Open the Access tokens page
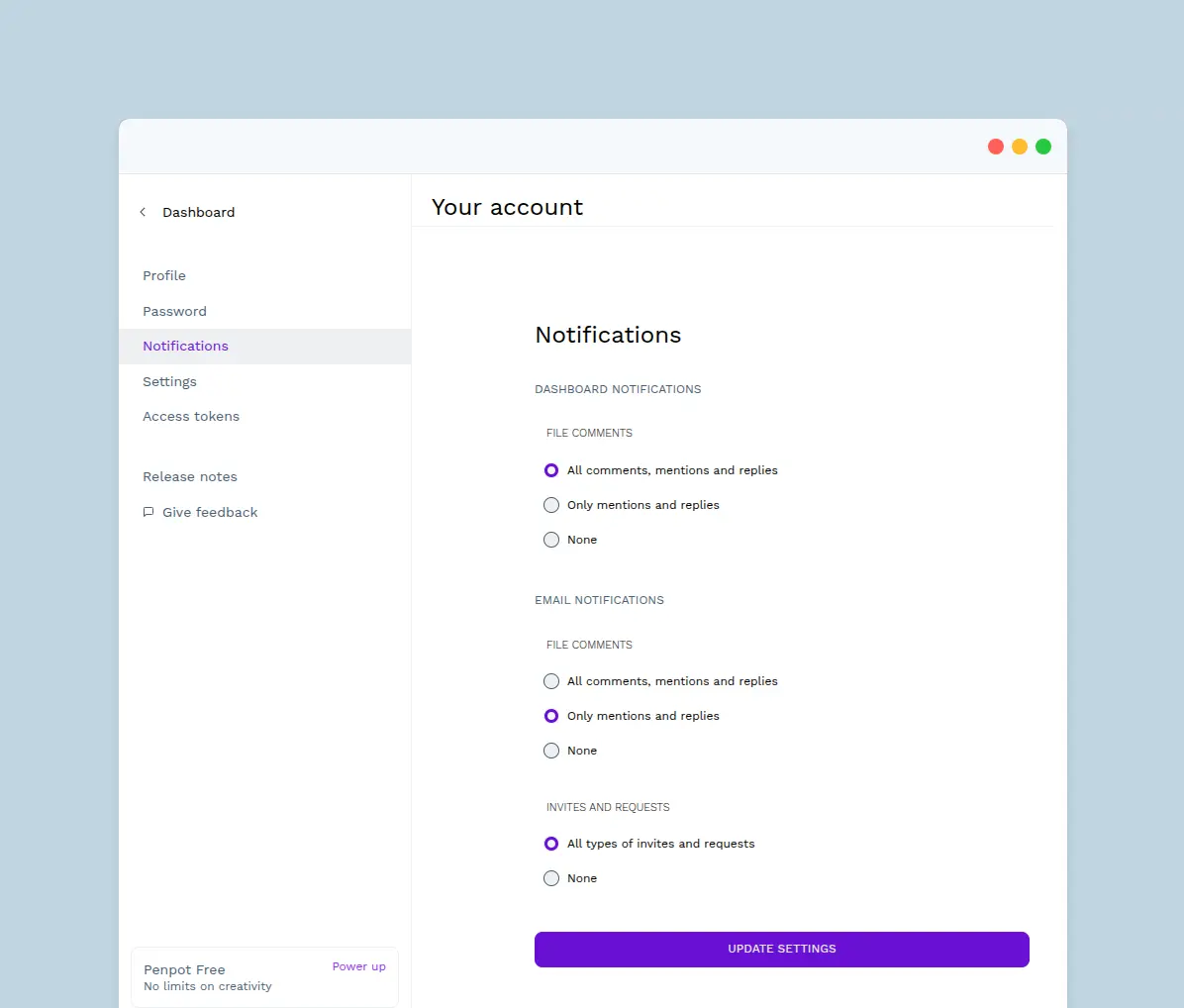Image resolution: width=1184 pixels, height=1008 pixels. point(191,417)
